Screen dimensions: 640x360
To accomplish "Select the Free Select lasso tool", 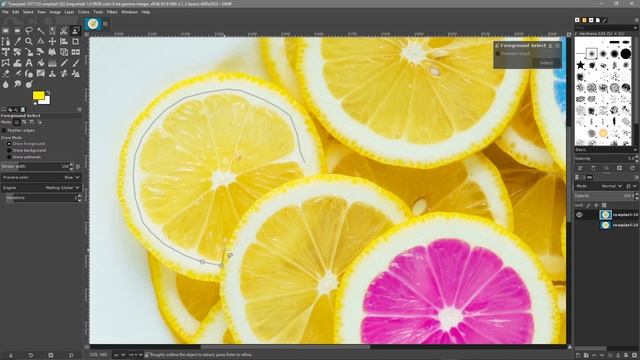I will [x=29, y=31].
